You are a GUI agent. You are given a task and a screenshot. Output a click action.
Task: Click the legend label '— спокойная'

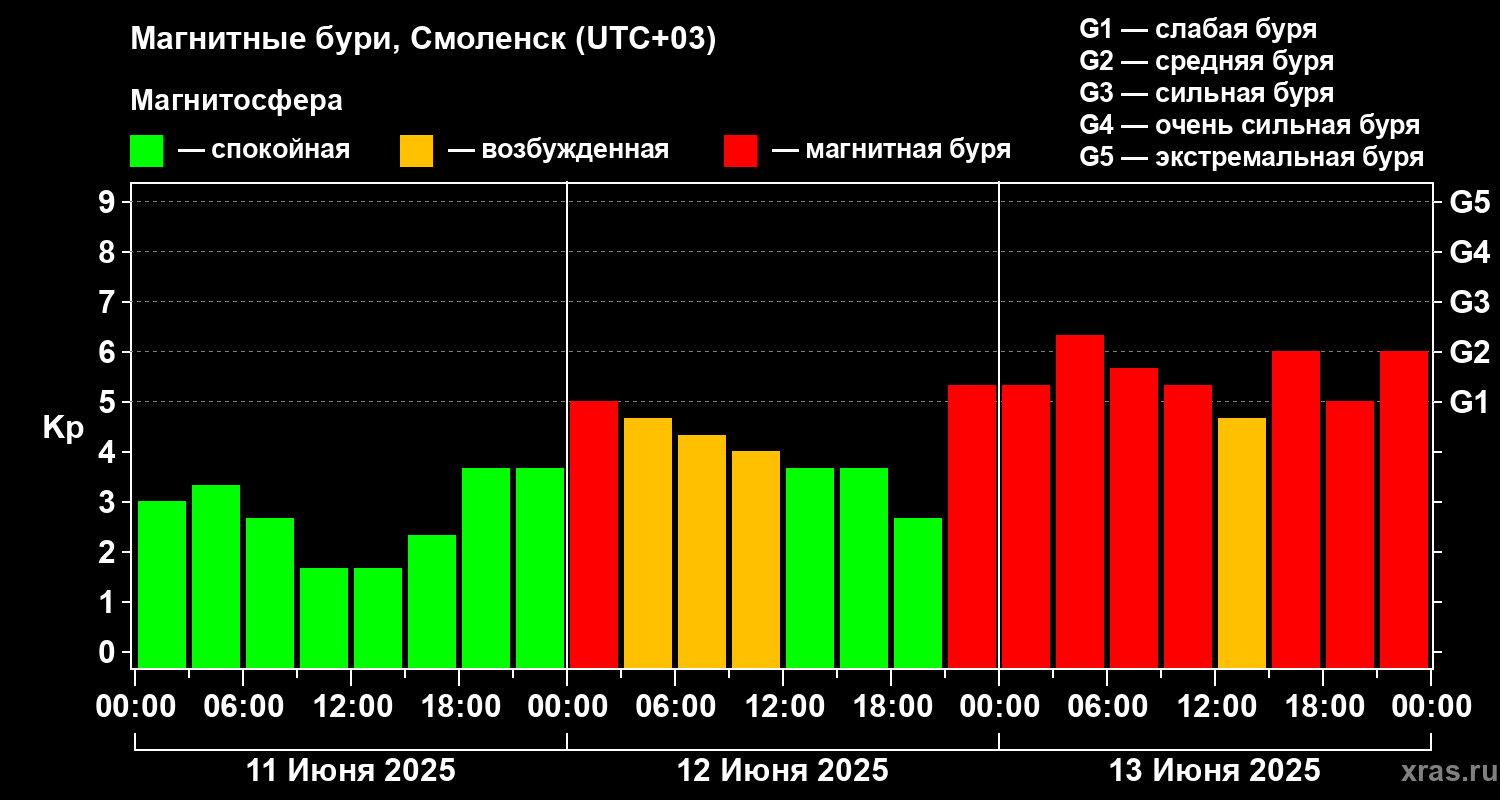pos(264,150)
